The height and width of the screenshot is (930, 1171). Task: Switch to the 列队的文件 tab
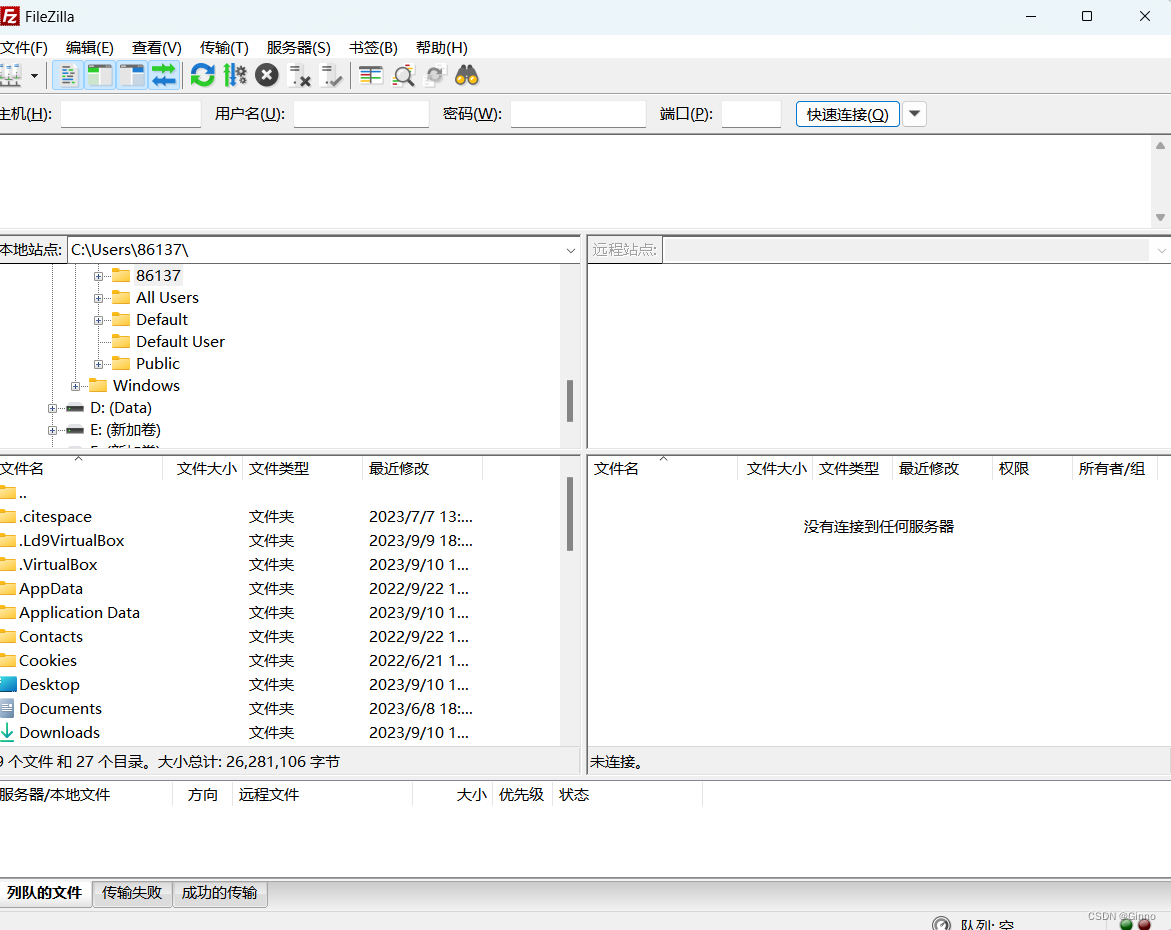click(x=45, y=893)
